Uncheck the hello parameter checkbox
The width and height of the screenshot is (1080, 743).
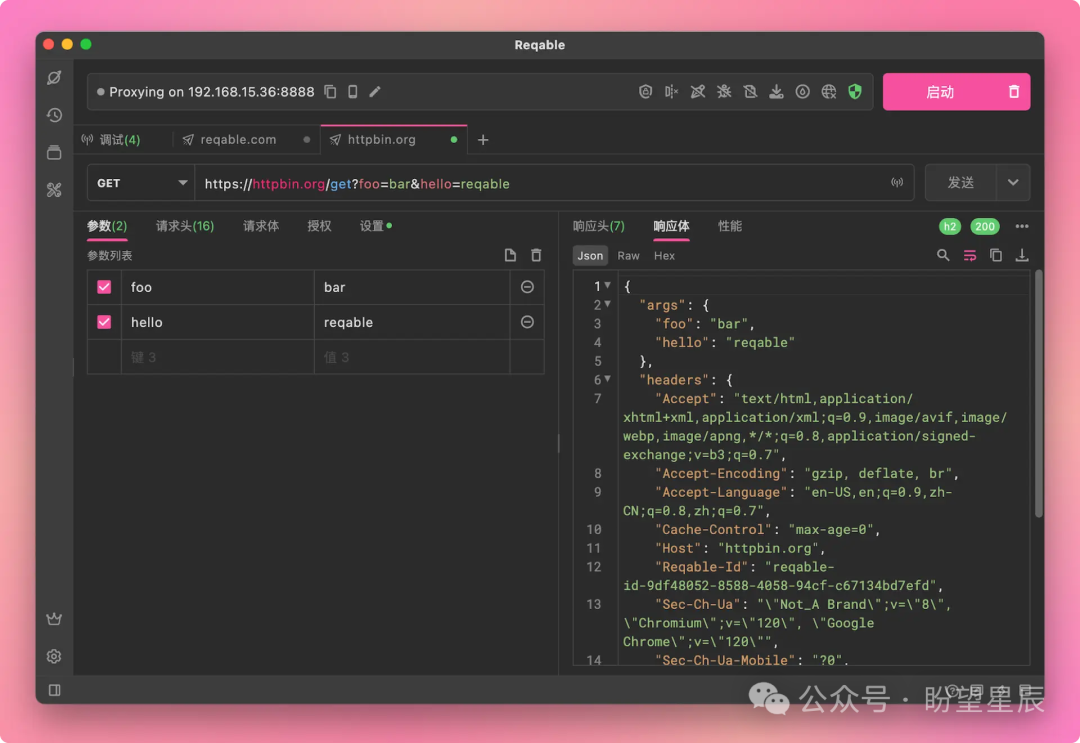pyautogui.click(x=104, y=322)
